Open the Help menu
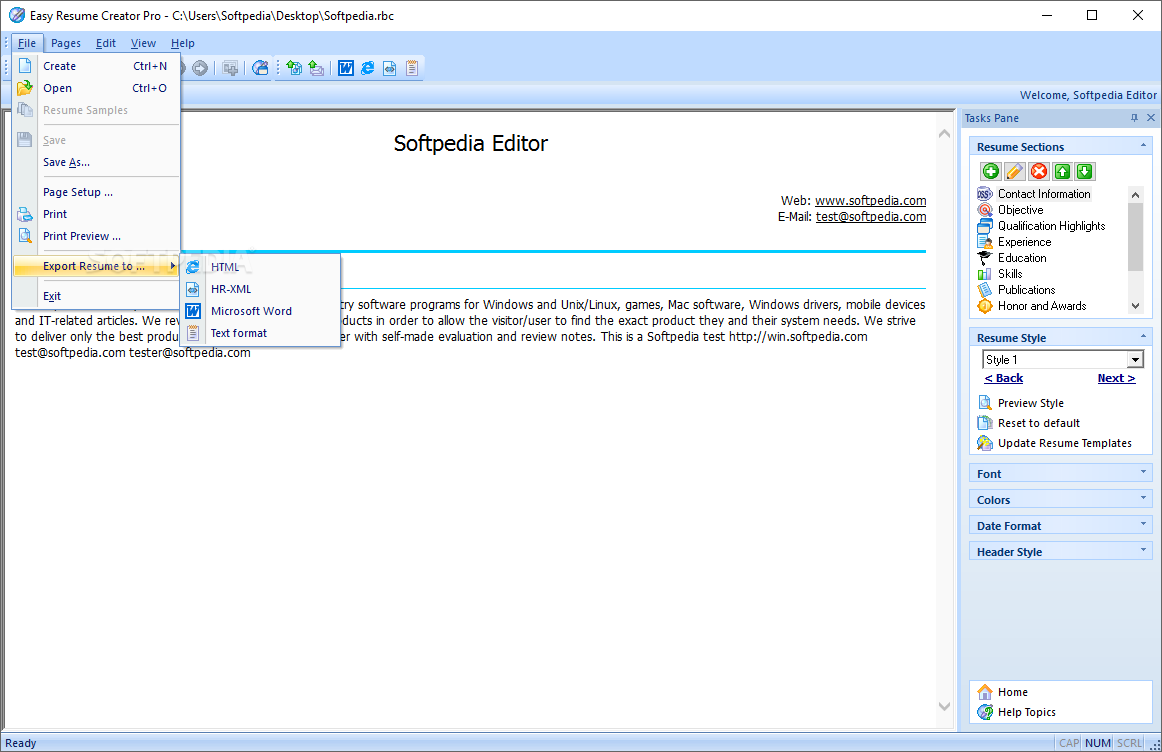 click(182, 43)
